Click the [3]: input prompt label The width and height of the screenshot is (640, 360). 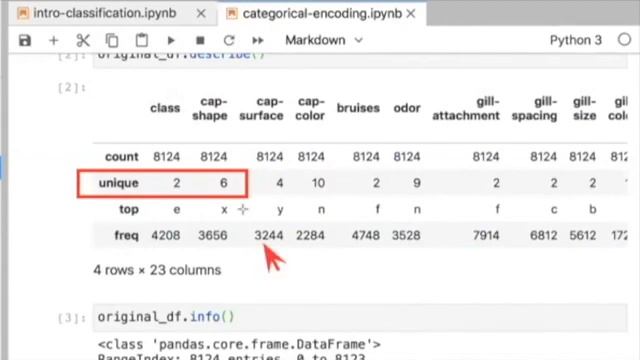coord(72,318)
